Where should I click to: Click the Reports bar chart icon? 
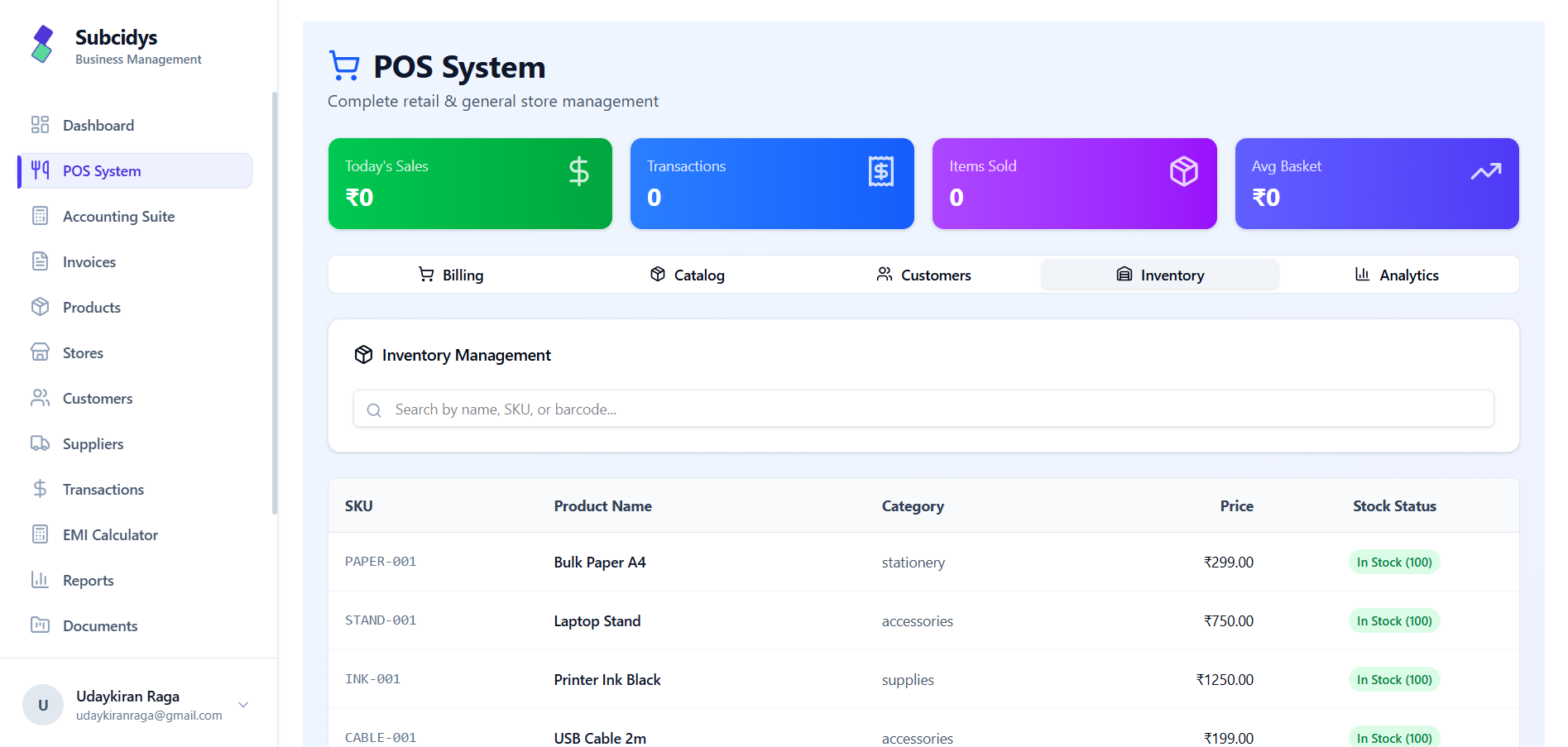pyautogui.click(x=40, y=580)
